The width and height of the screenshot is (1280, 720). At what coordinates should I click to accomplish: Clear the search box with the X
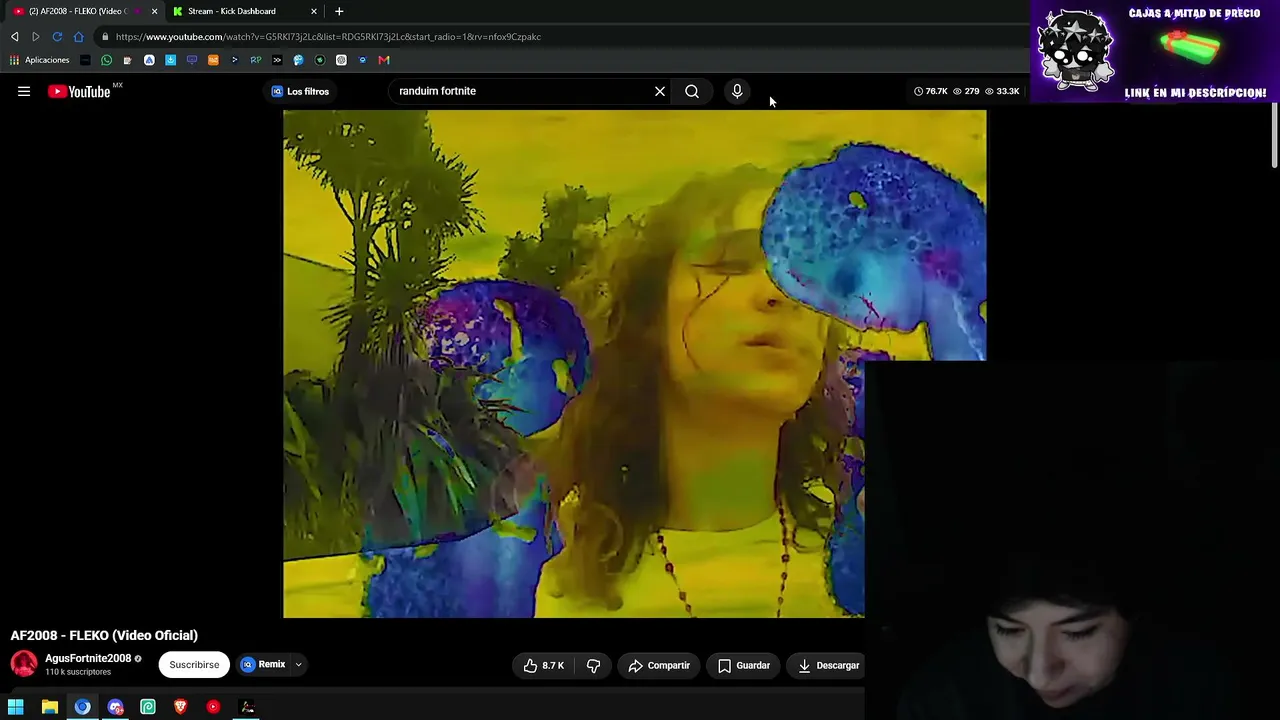[660, 91]
